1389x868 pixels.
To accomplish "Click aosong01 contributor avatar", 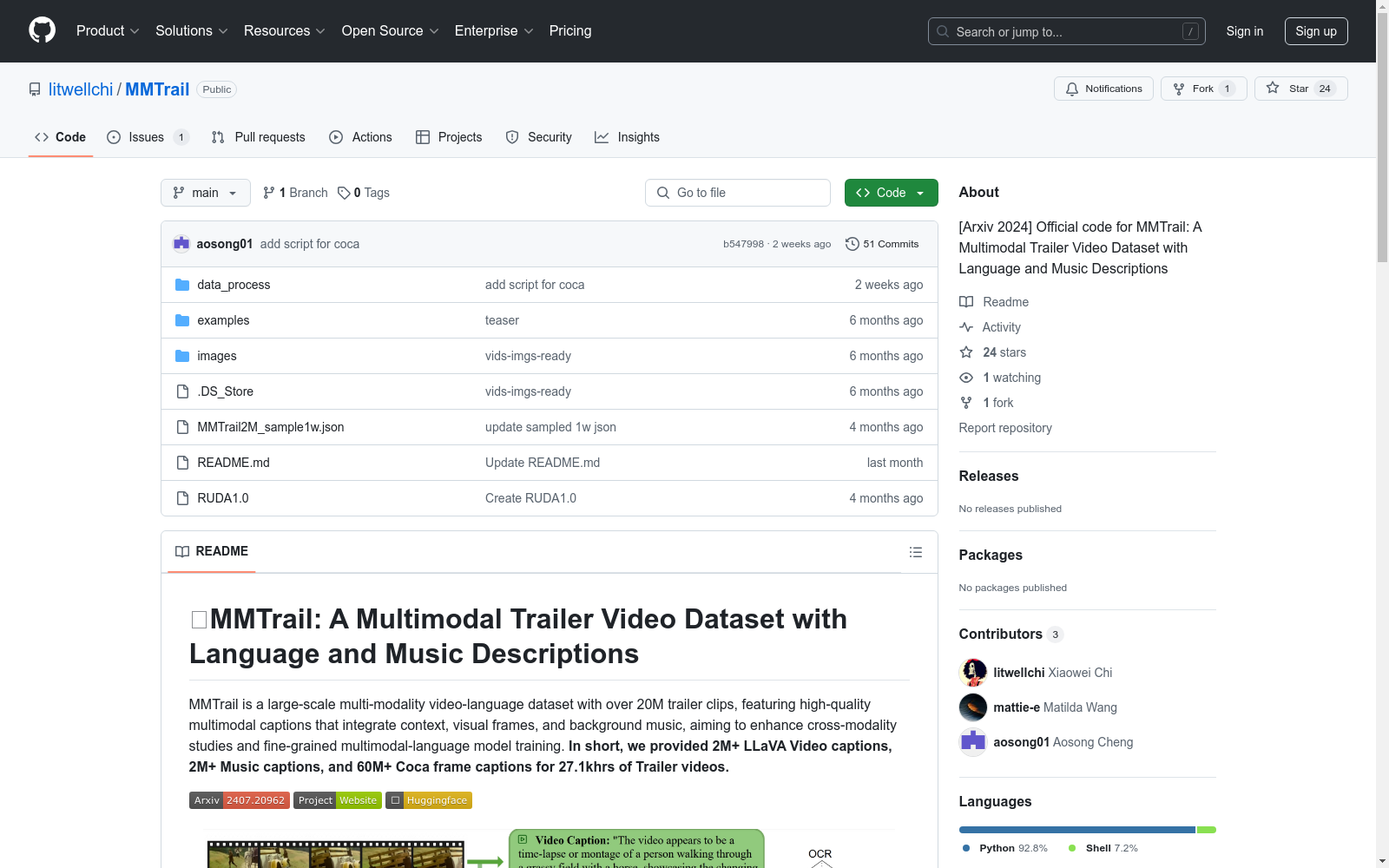I will point(973,742).
